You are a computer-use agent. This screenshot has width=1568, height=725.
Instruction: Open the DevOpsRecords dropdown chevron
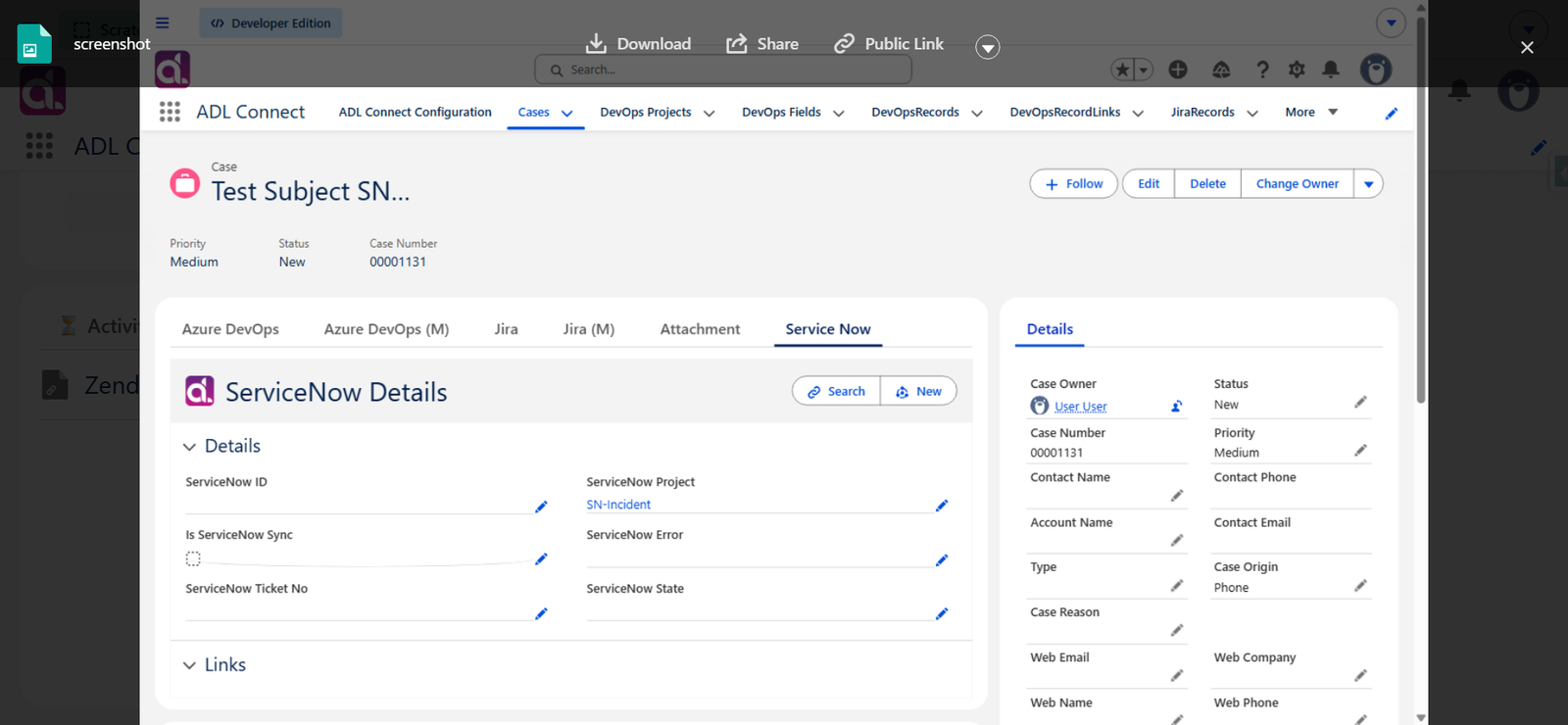(x=976, y=114)
